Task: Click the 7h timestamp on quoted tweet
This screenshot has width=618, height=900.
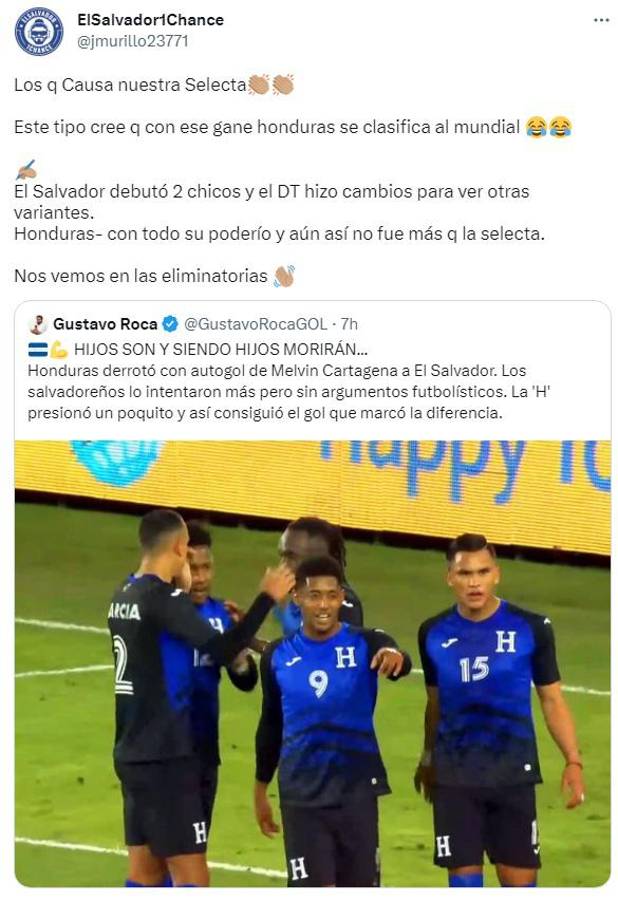Action: (x=349, y=324)
